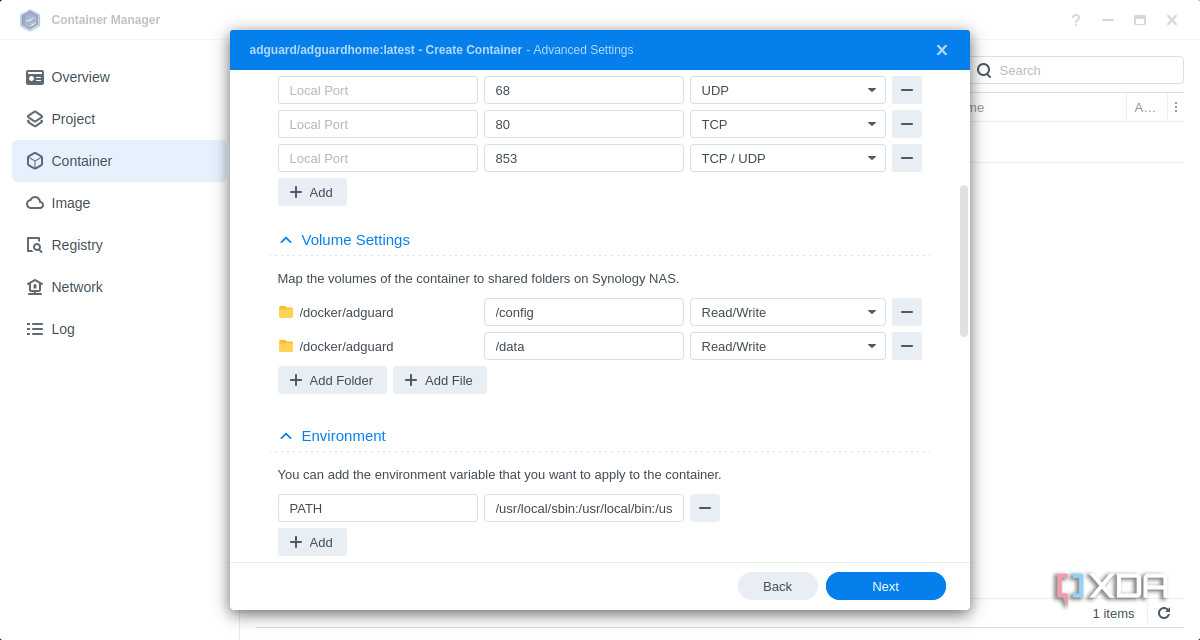
Task: Change /config permission dropdown
Action: [x=788, y=312]
